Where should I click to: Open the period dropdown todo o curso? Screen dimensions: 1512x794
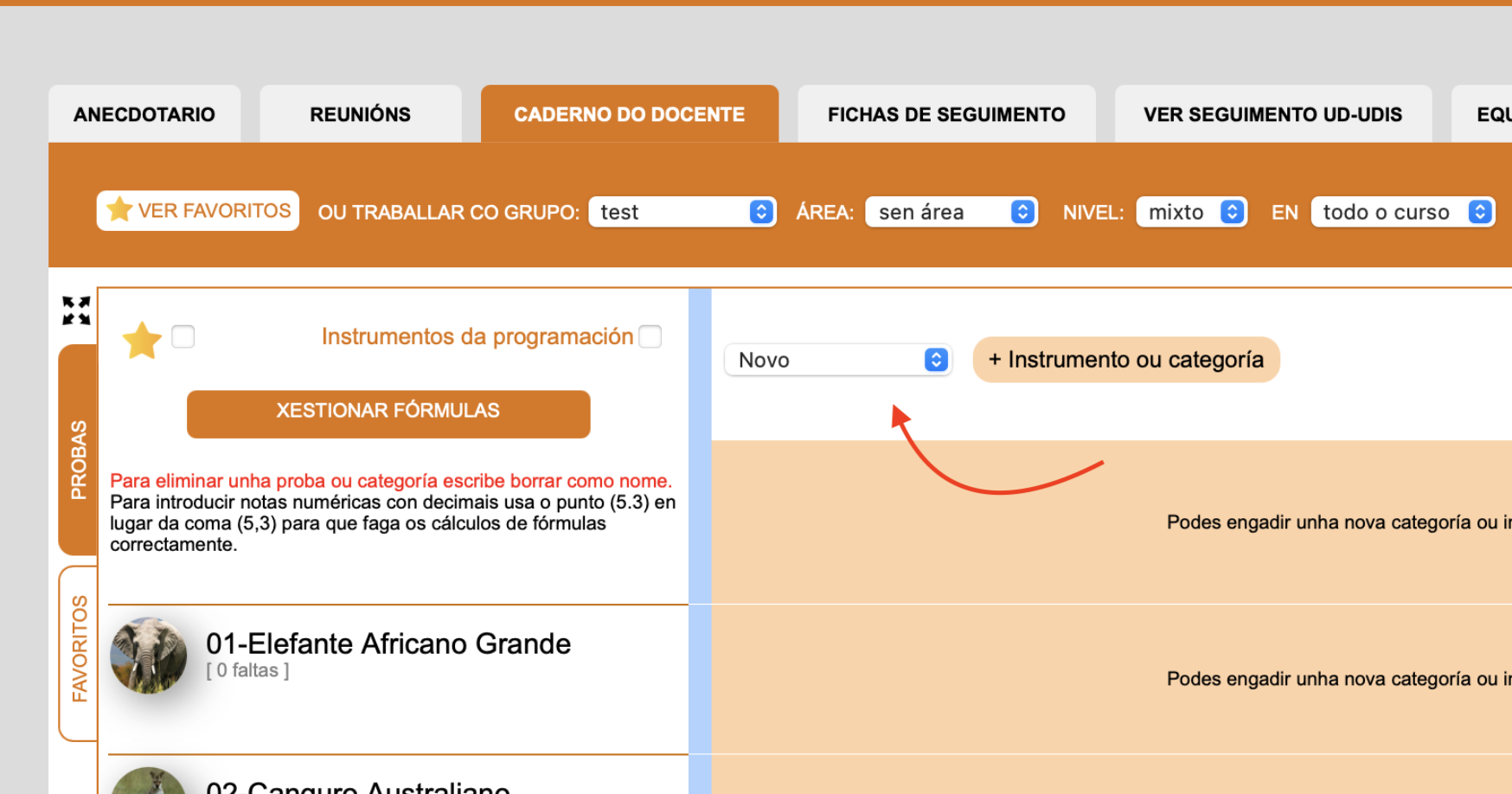1401,212
